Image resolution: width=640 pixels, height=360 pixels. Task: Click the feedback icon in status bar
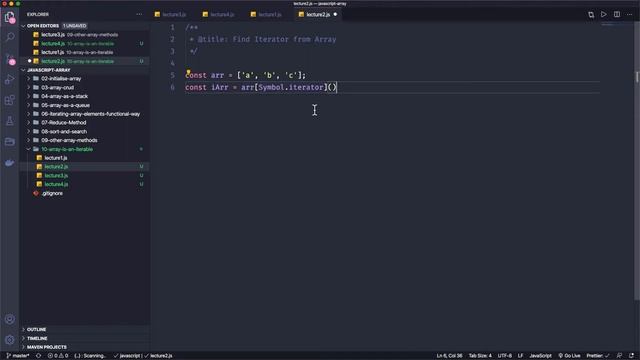click(619, 356)
